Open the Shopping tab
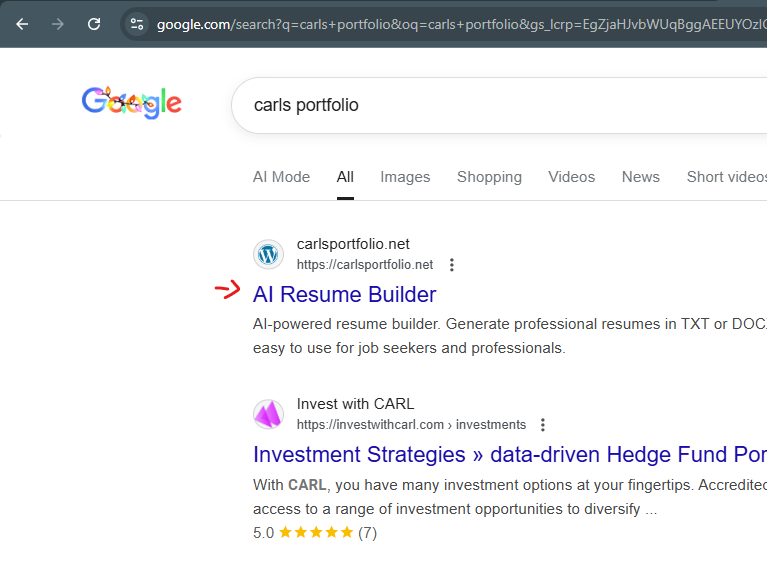 pos(489,177)
